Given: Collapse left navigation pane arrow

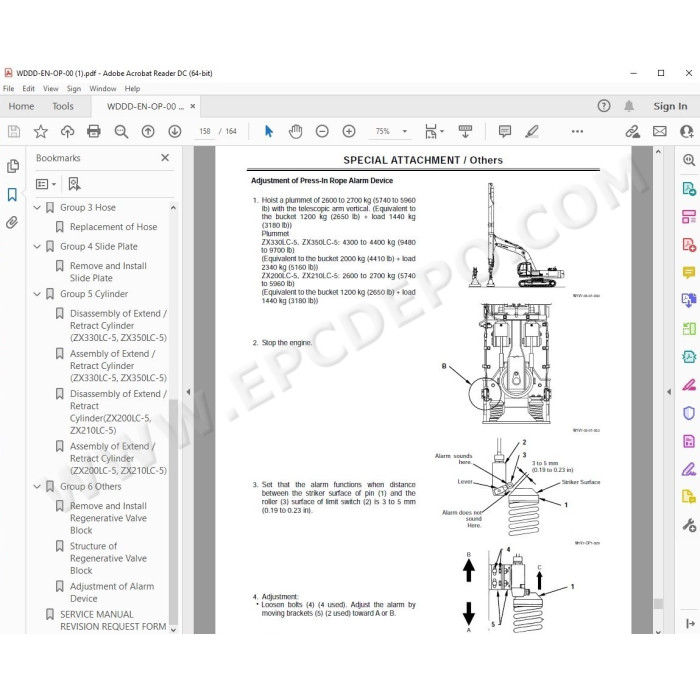Looking at the screenshot, I should 188,392.
